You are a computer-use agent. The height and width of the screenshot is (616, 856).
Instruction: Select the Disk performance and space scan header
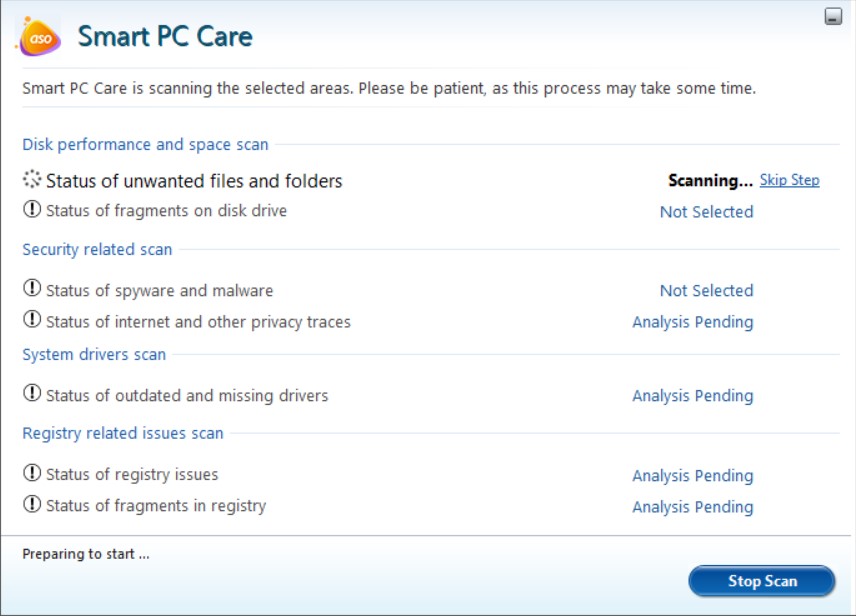click(145, 144)
